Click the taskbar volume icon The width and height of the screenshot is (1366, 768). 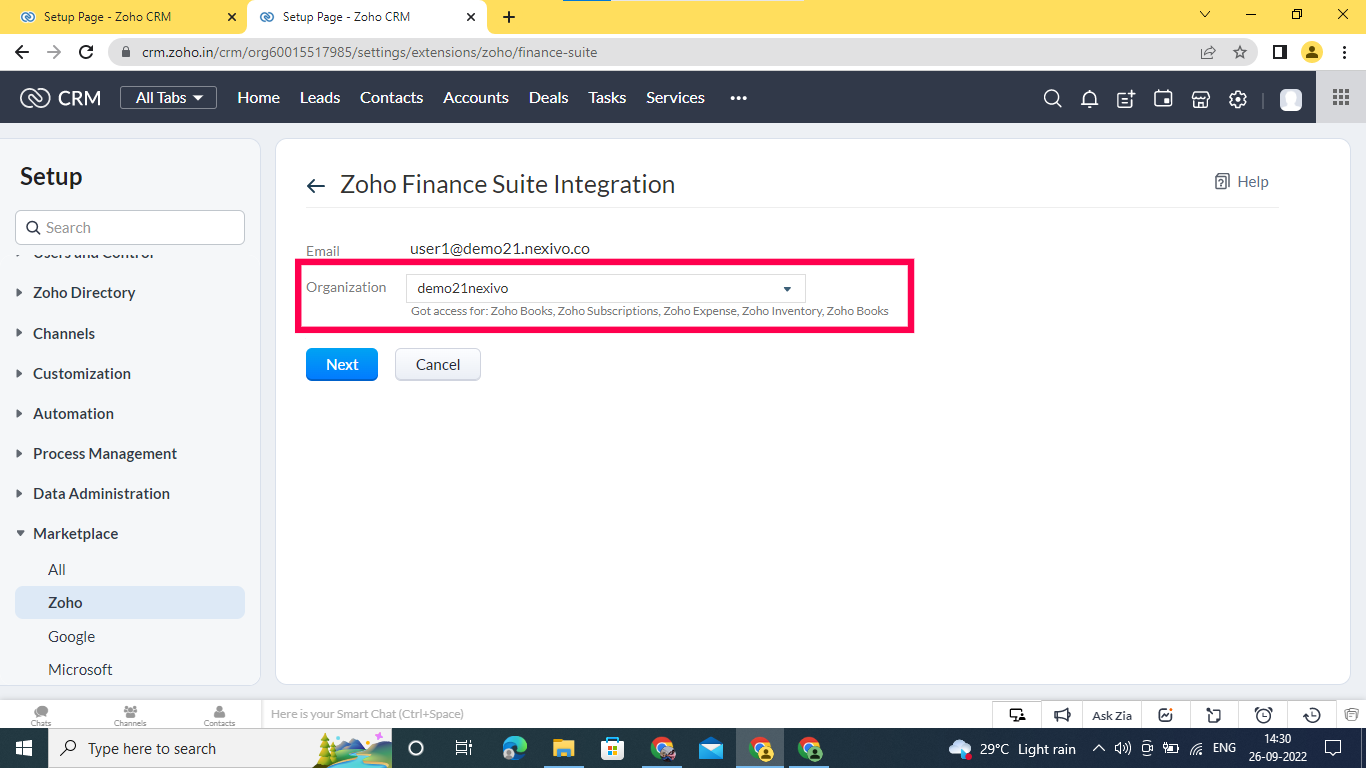click(1122, 748)
